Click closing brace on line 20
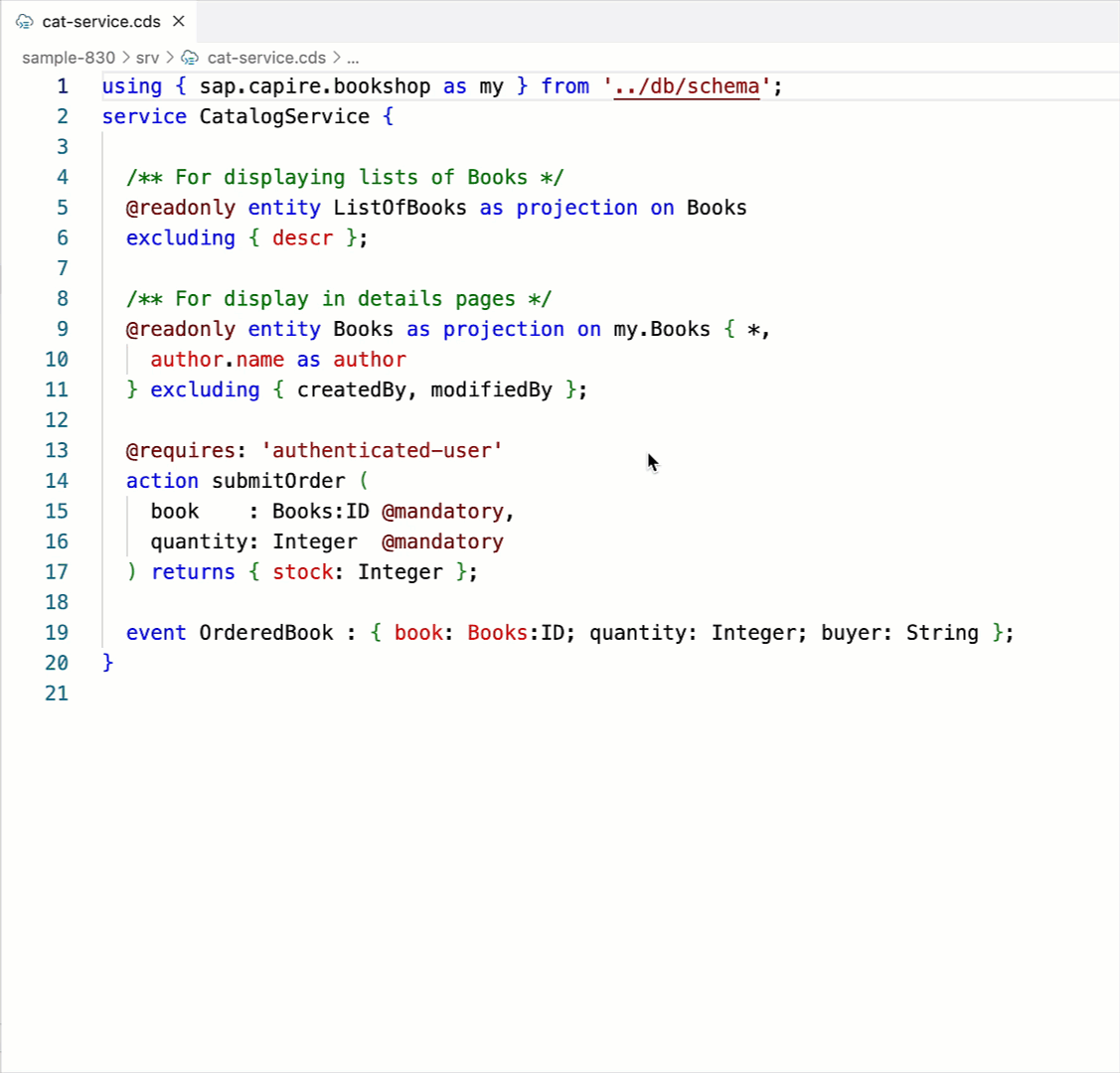This screenshot has height=1073, width=1120. [108, 664]
